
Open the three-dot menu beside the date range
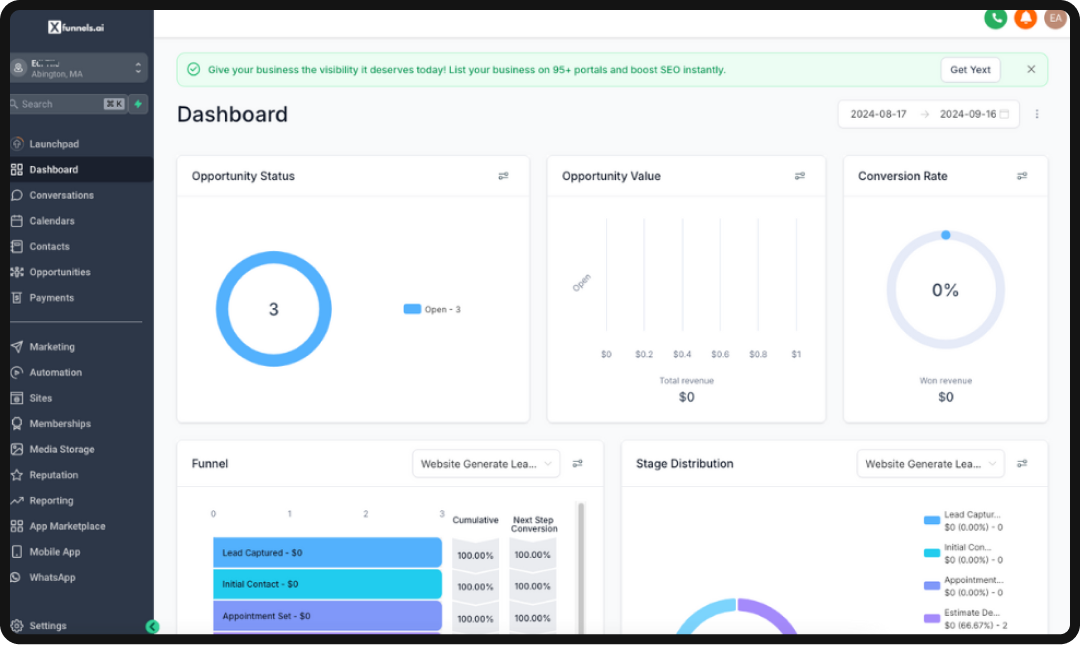1036,113
